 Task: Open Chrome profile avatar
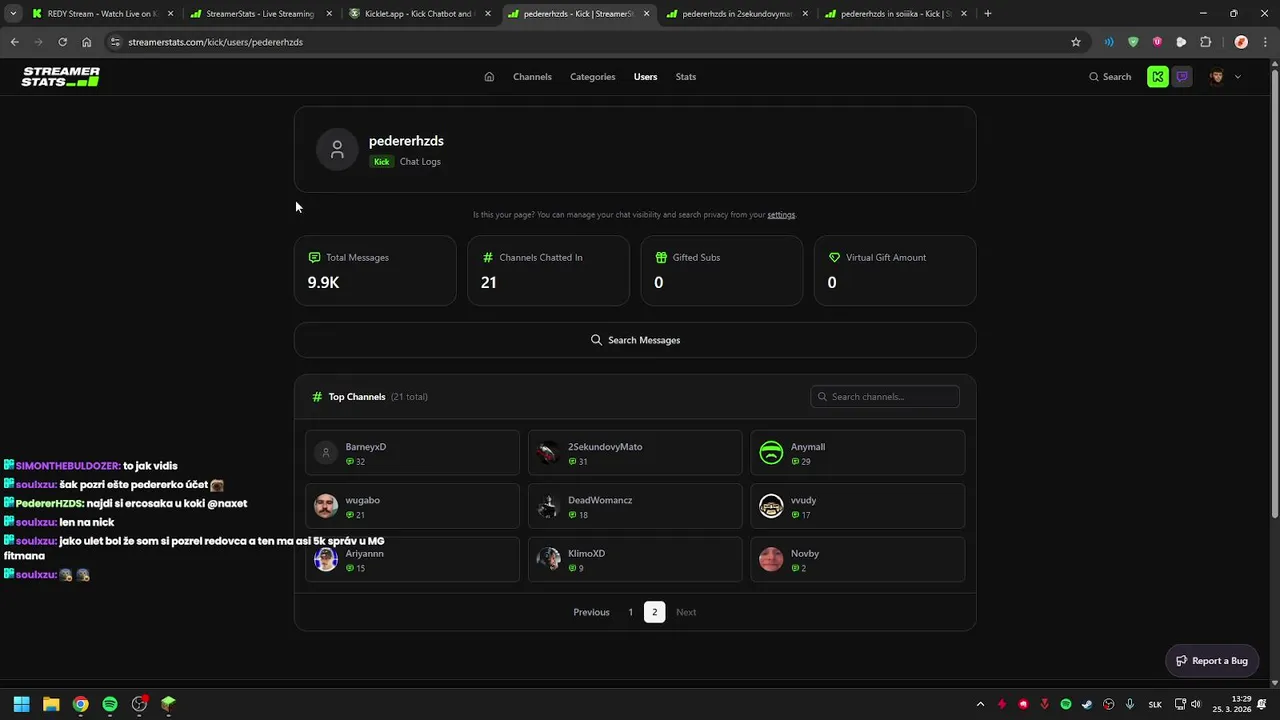point(1241,42)
